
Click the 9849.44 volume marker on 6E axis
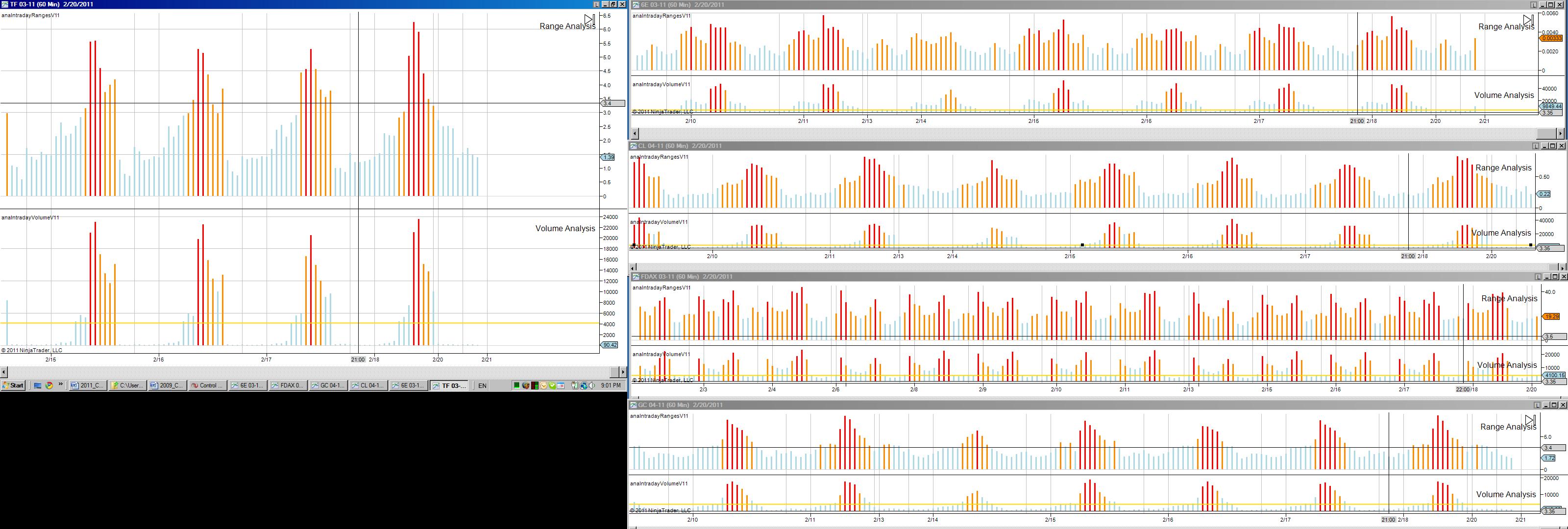1551,106
